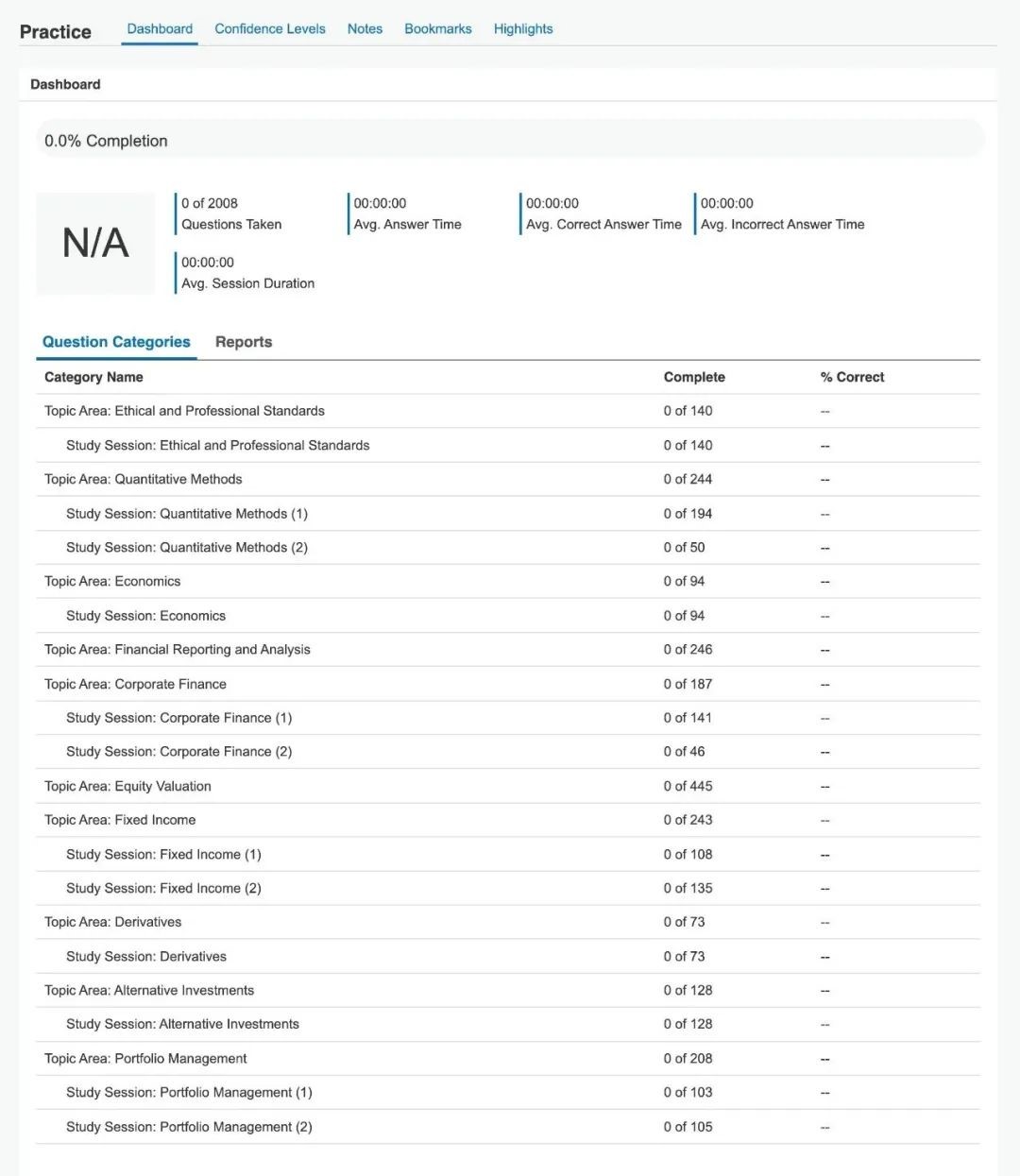
Task: Click the 0.0% Completion progress bar
Action: tap(510, 141)
